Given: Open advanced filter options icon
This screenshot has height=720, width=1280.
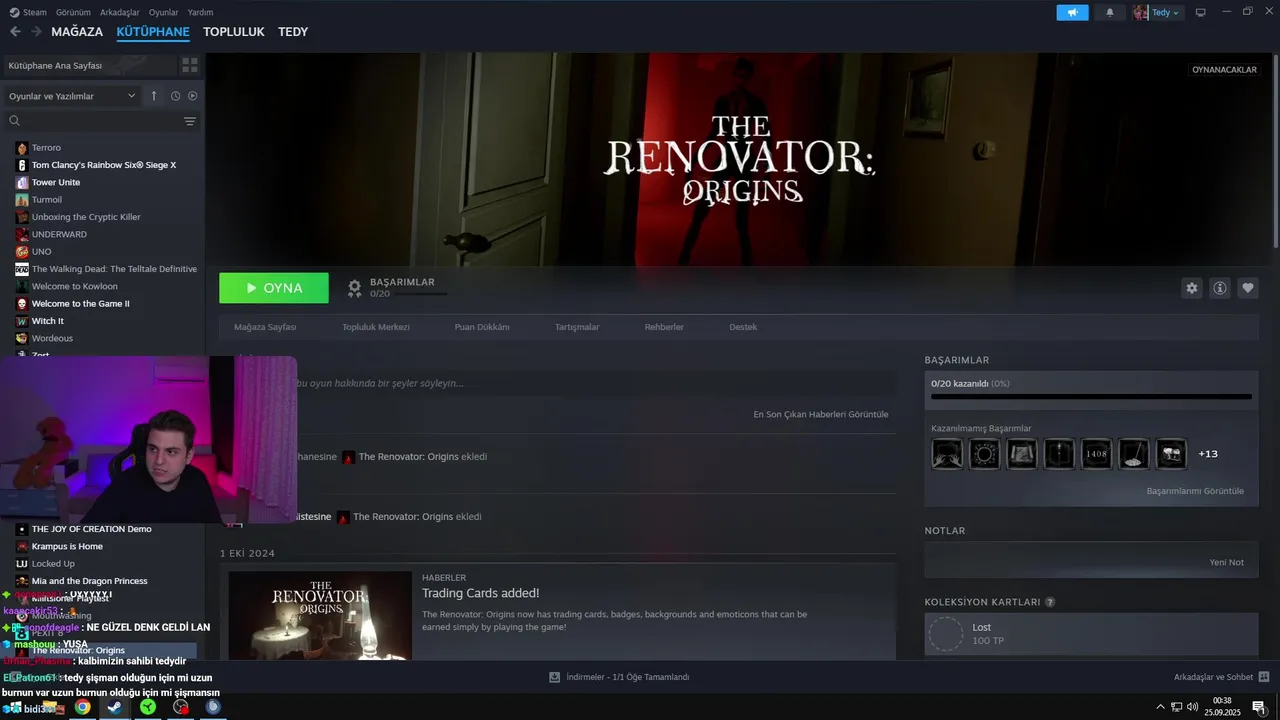Looking at the screenshot, I should (190, 121).
